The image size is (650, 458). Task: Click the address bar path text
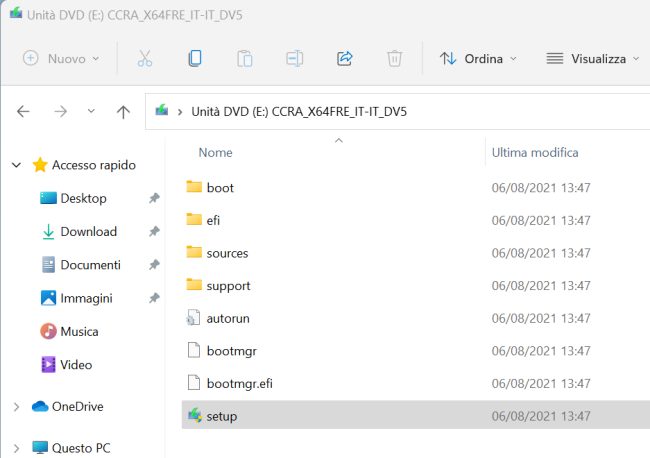click(299, 111)
